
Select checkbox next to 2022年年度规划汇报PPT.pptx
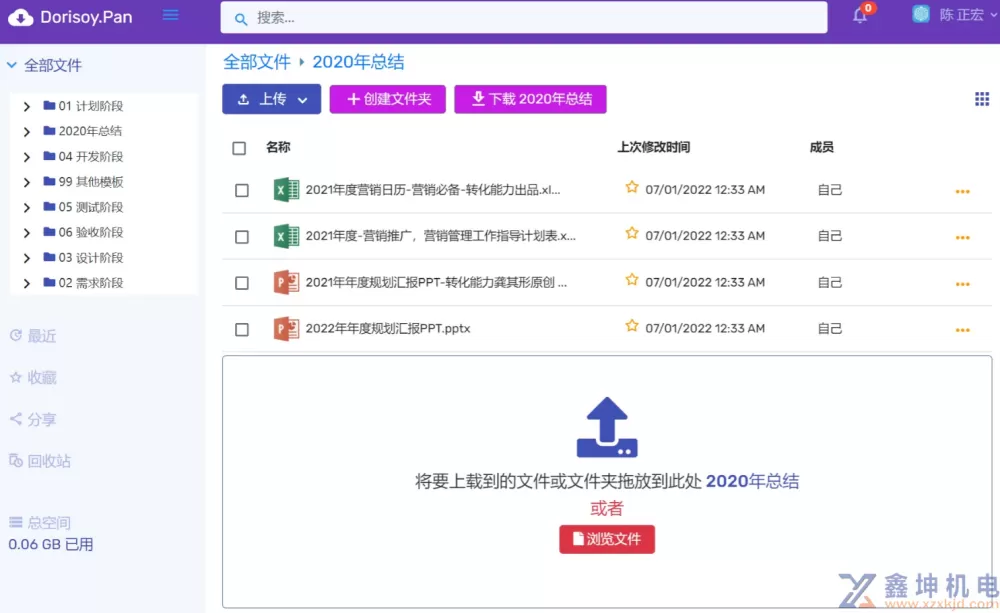242,330
